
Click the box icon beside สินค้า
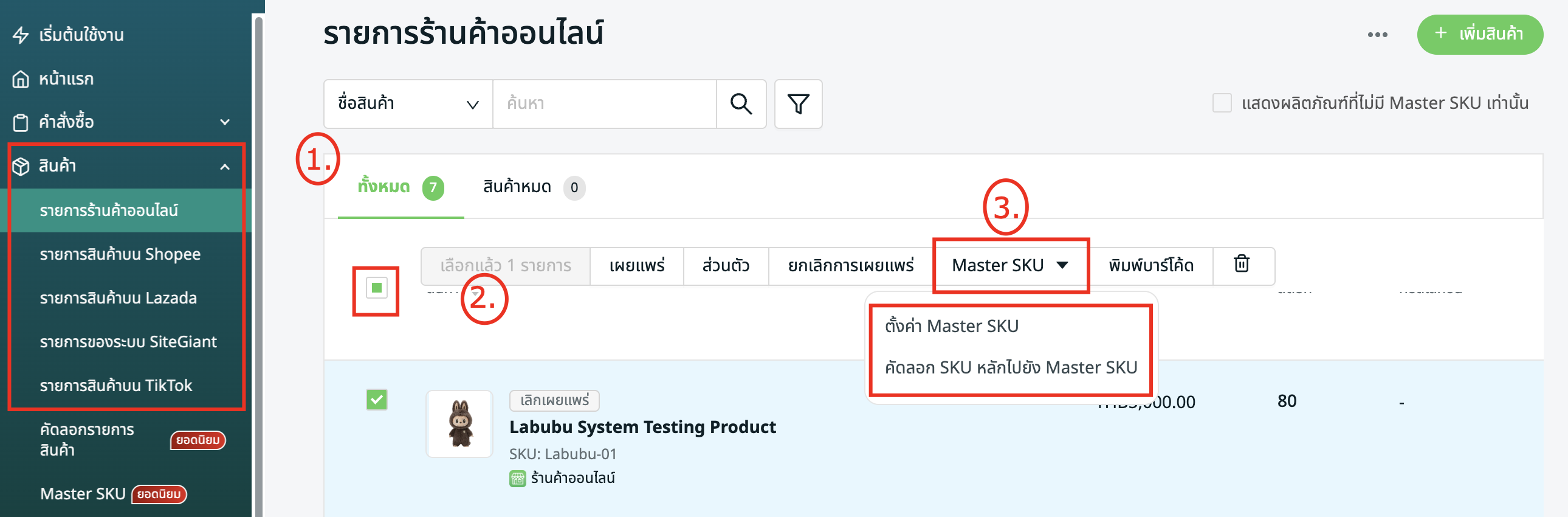(21, 166)
